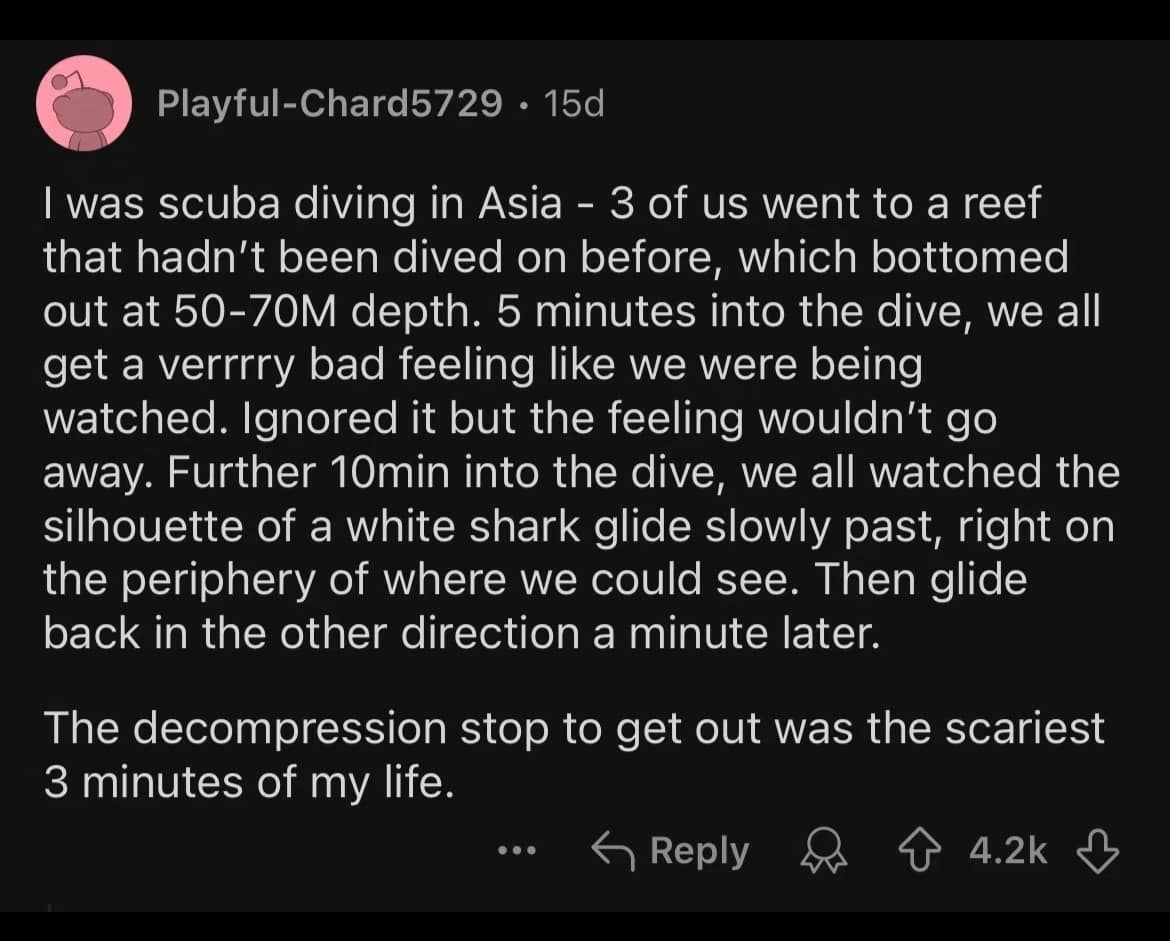Click the reply arrow icon
Viewport: 1170px width, 941px height.
click(612, 851)
